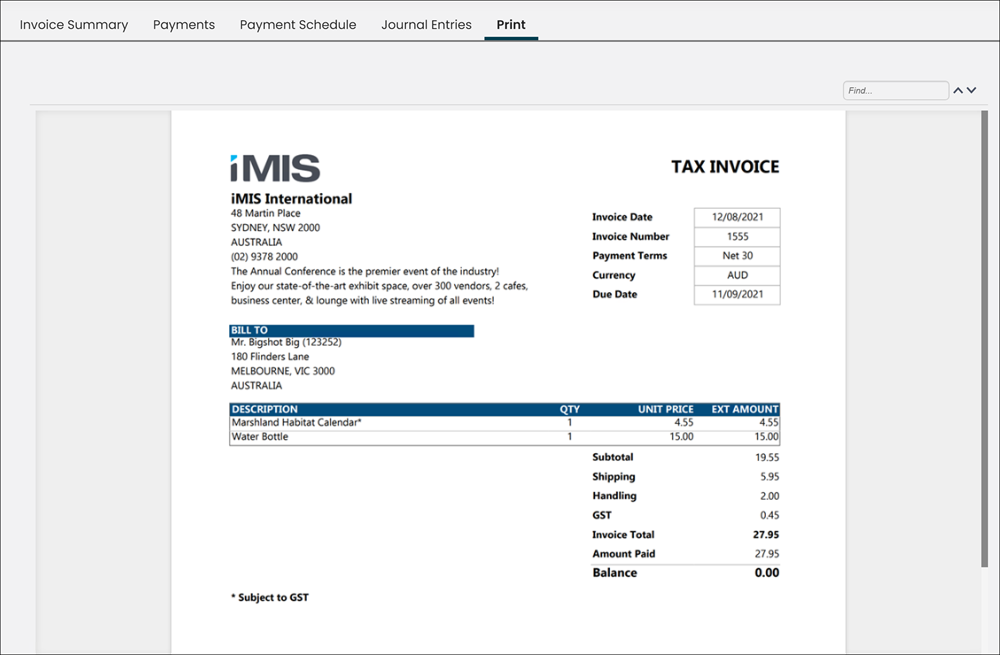Click the Shipping amount 5.95

(x=770, y=476)
